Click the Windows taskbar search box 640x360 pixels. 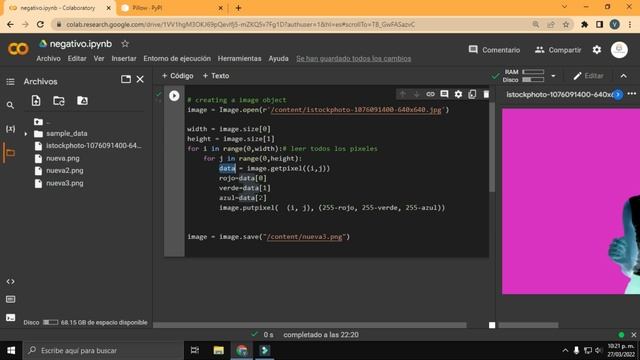pos(103,351)
